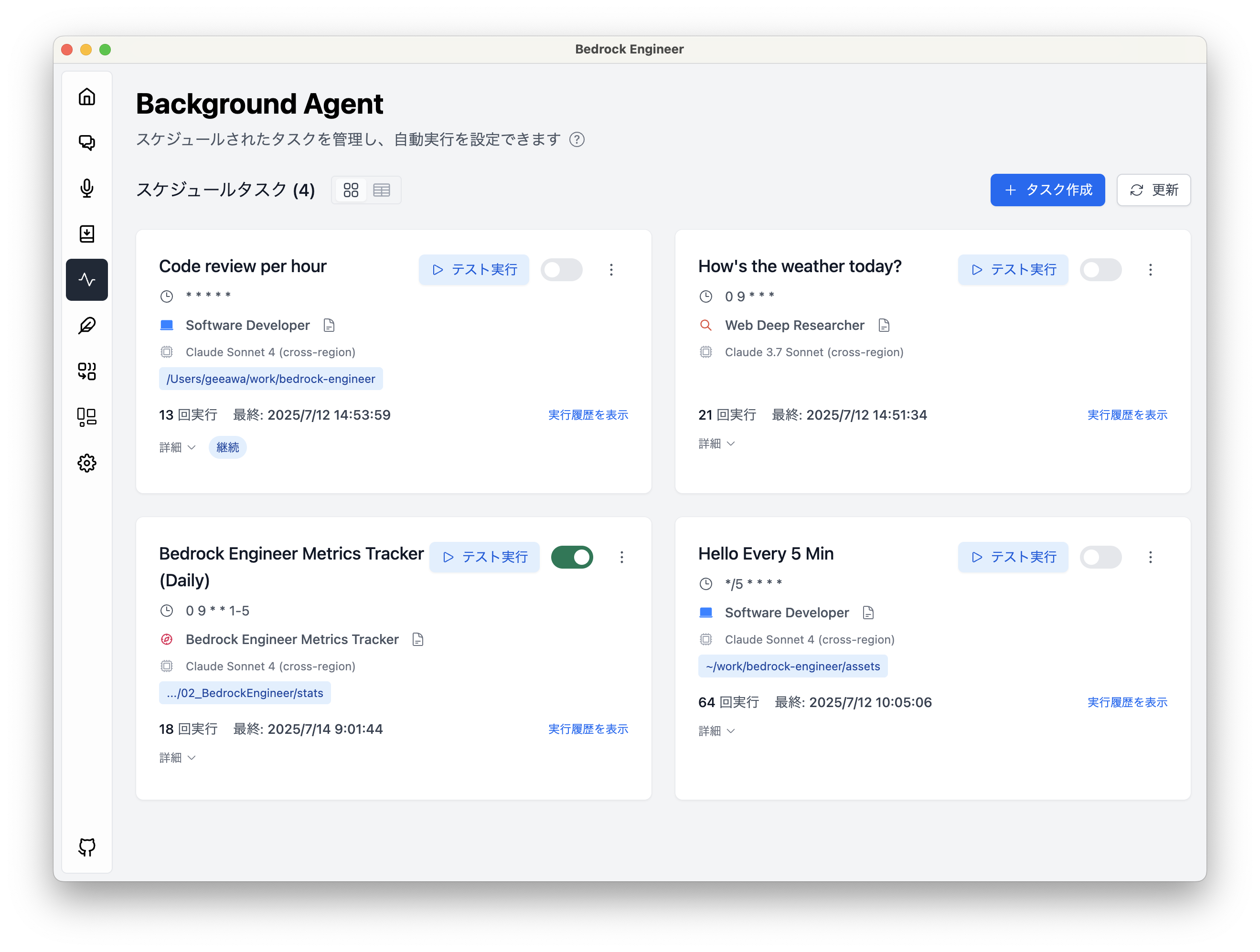Disable the Bedrock Engineer Metrics Tracker toggle
The height and width of the screenshot is (952, 1260).
[x=572, y=557]
